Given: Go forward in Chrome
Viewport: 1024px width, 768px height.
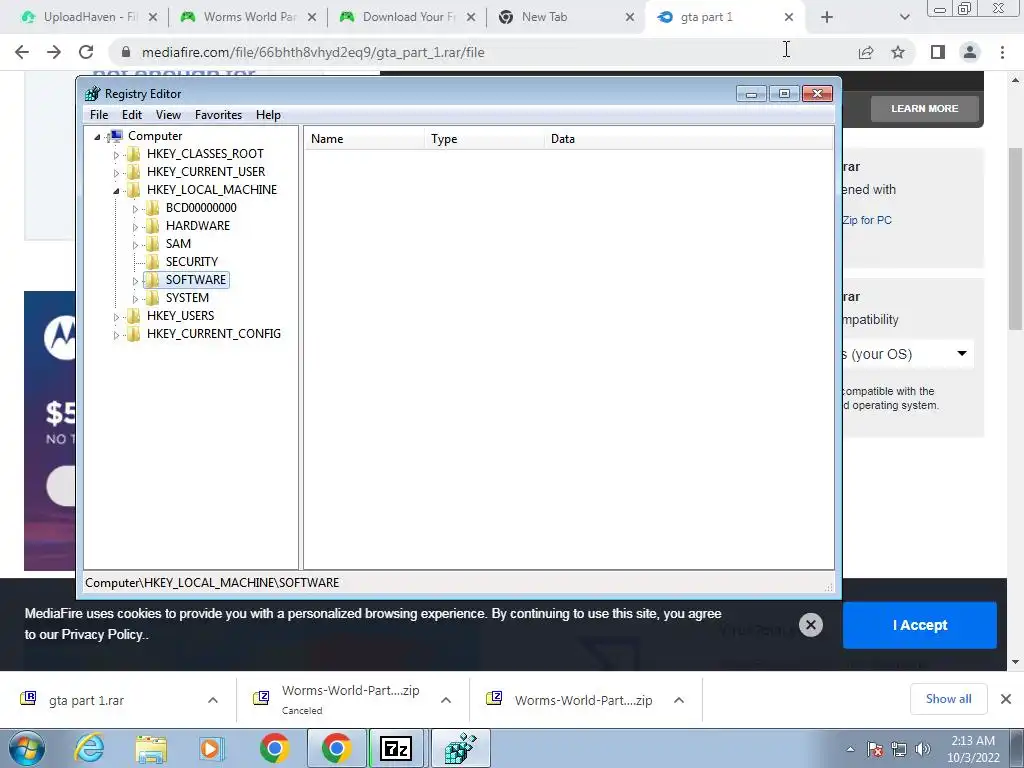Looking at the screenshot, I should (x=54, y=52).
